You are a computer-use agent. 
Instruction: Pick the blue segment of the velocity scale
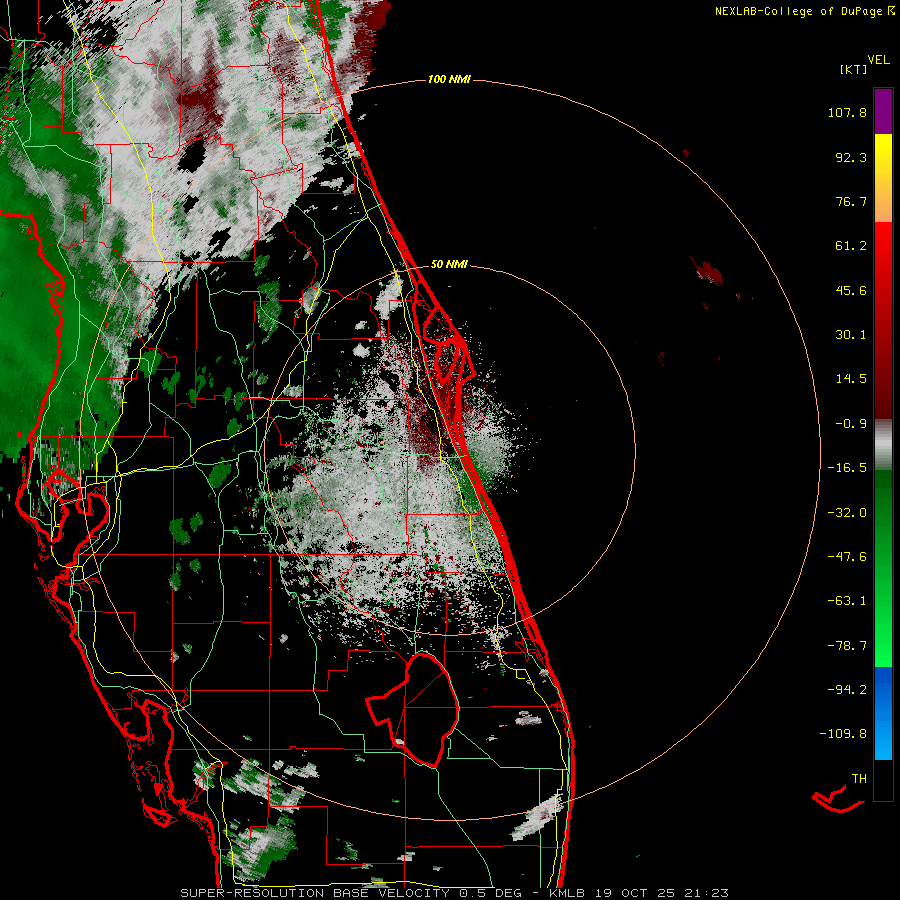[x=883, y=713]
